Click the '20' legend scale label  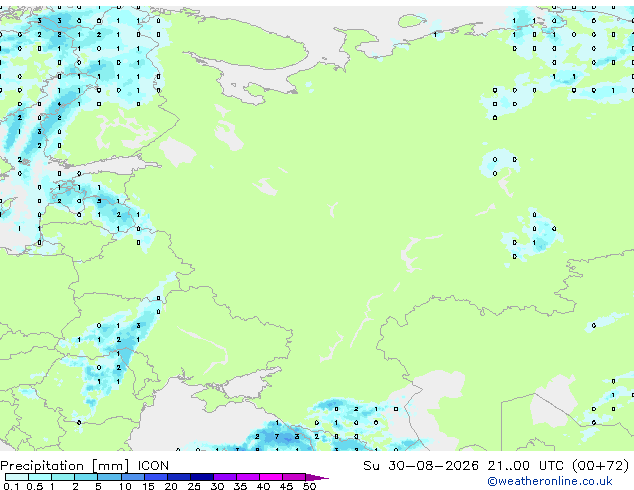171,486
